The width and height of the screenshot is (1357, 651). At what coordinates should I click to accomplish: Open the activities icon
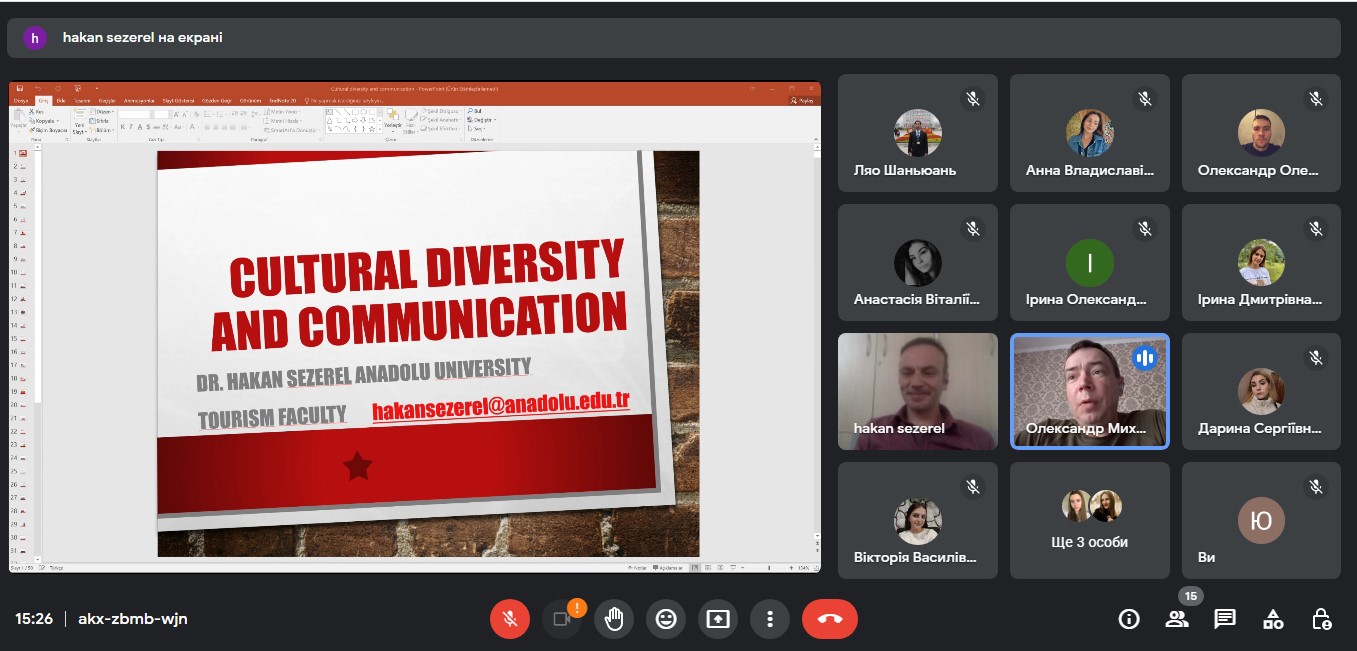[1273, 619]
